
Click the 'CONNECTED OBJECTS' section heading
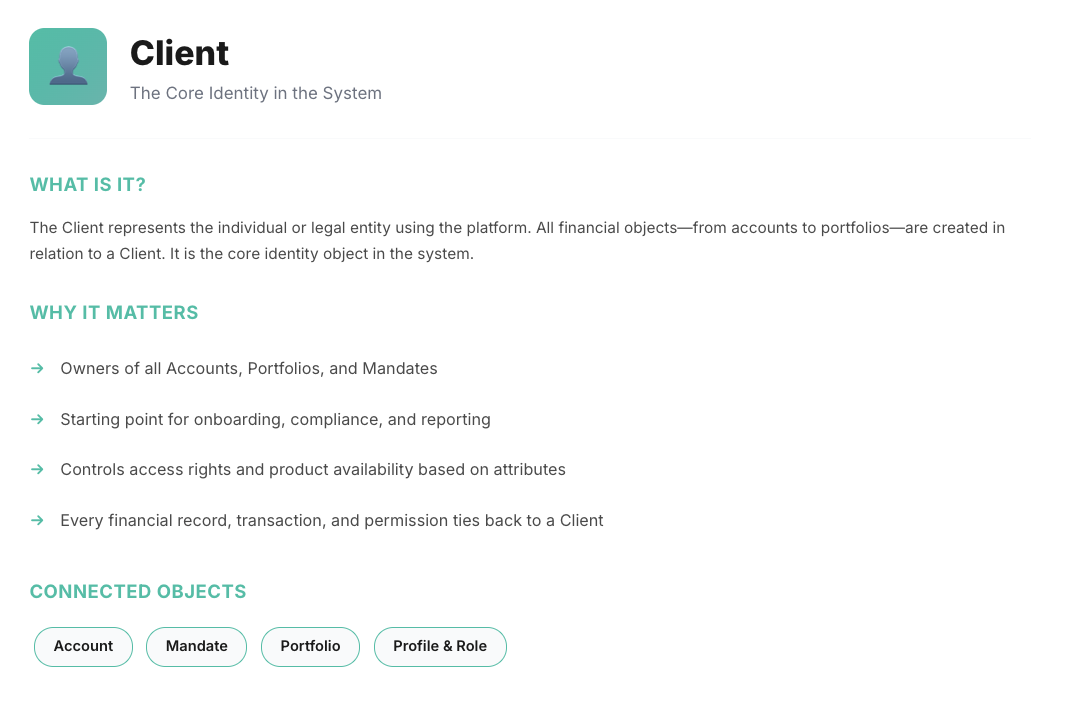click(138, 592)
